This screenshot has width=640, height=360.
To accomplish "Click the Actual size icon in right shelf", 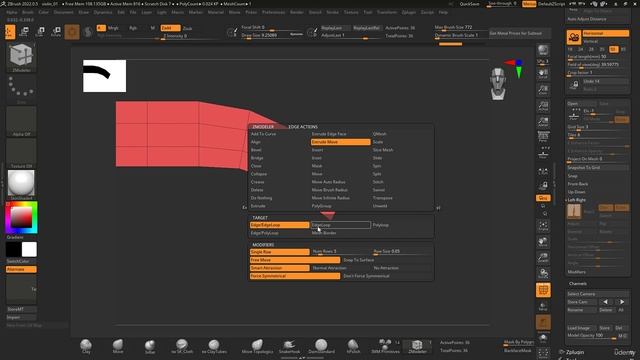I will (x=543, y=106).
